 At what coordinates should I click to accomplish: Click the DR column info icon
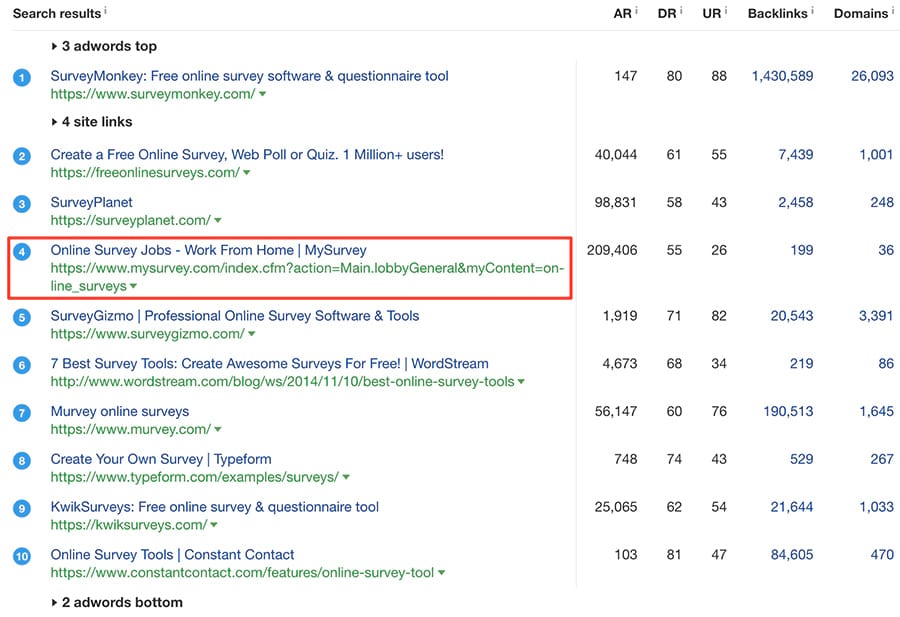coord(681,11)
